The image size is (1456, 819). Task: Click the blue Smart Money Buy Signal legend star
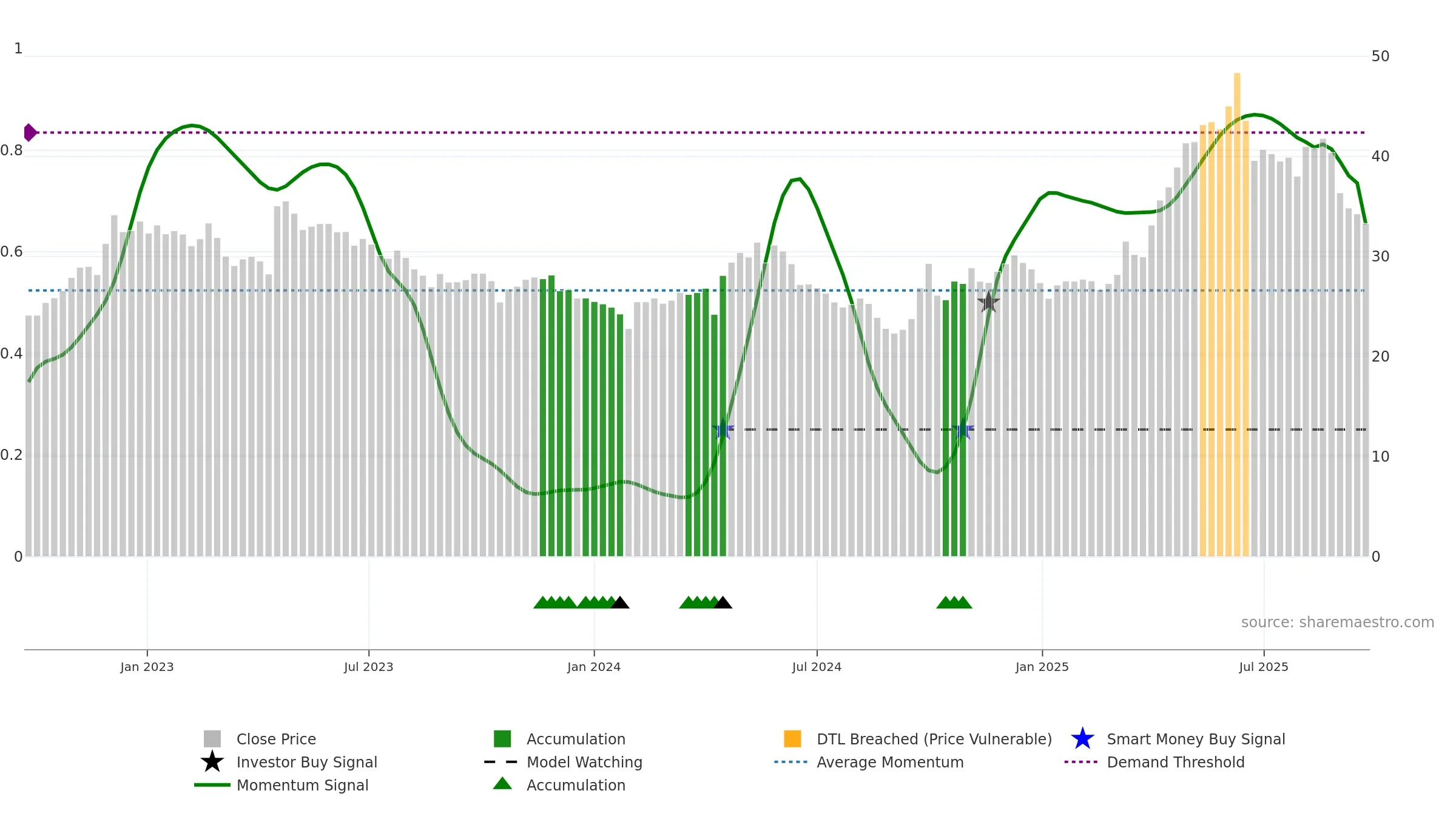click(x=1082, y=738)
